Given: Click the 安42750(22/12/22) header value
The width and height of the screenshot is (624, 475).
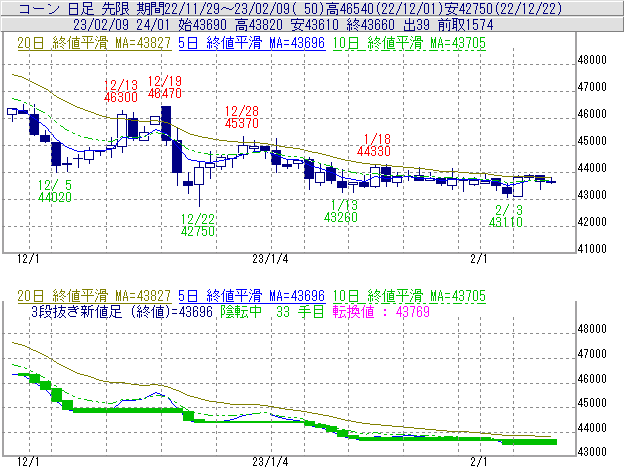Looking at the screenshot, I should tap(503, 8).
